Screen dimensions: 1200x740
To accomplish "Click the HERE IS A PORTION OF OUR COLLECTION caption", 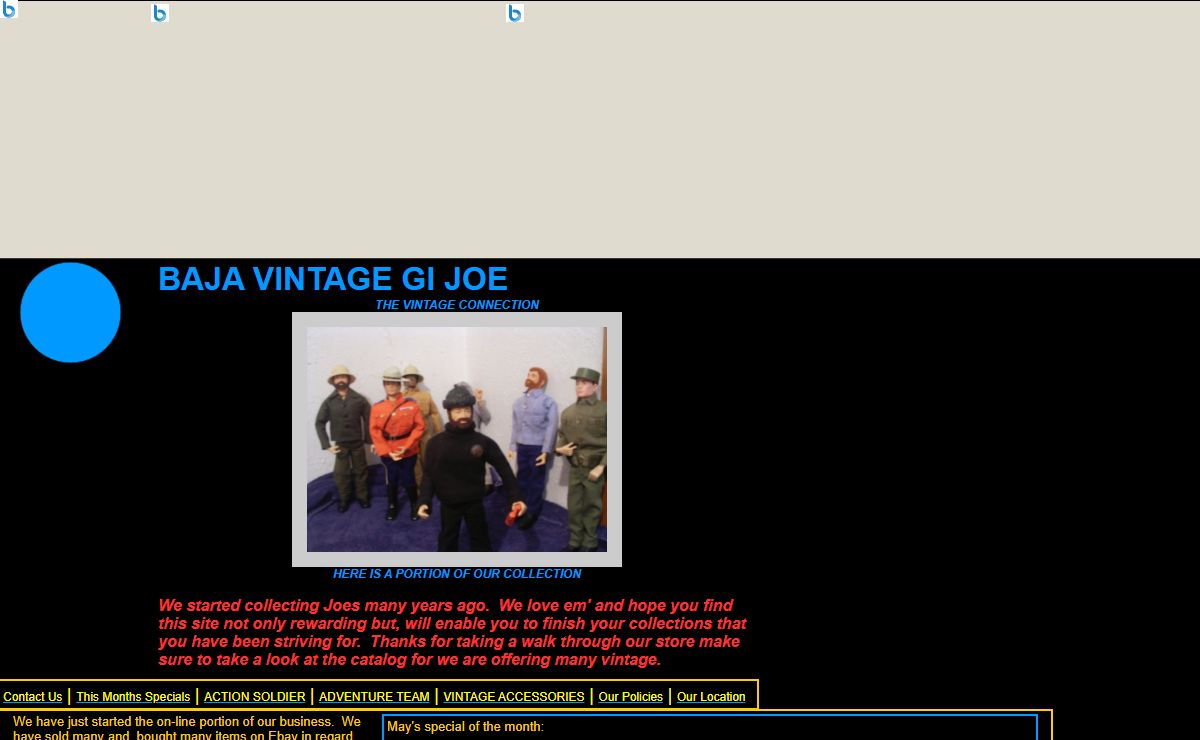I will tap(457, 574).
